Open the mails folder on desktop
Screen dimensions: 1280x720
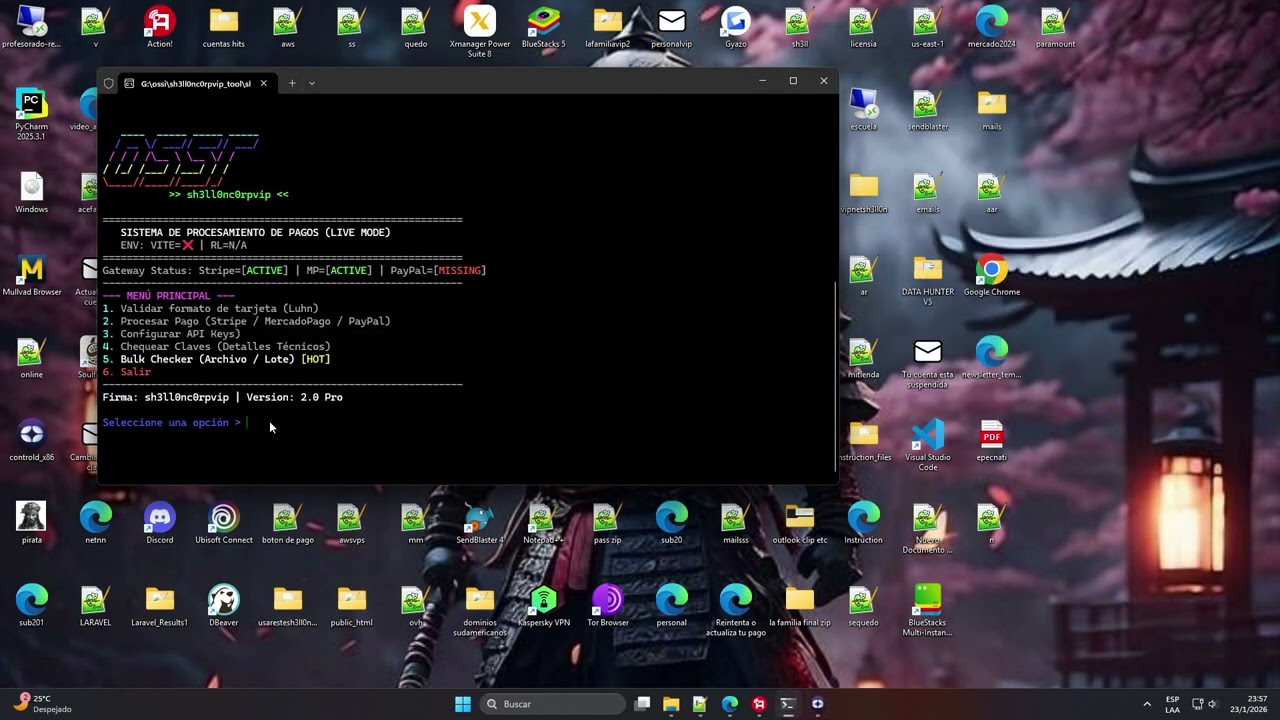pyautogui.click(x=992, y=110)
